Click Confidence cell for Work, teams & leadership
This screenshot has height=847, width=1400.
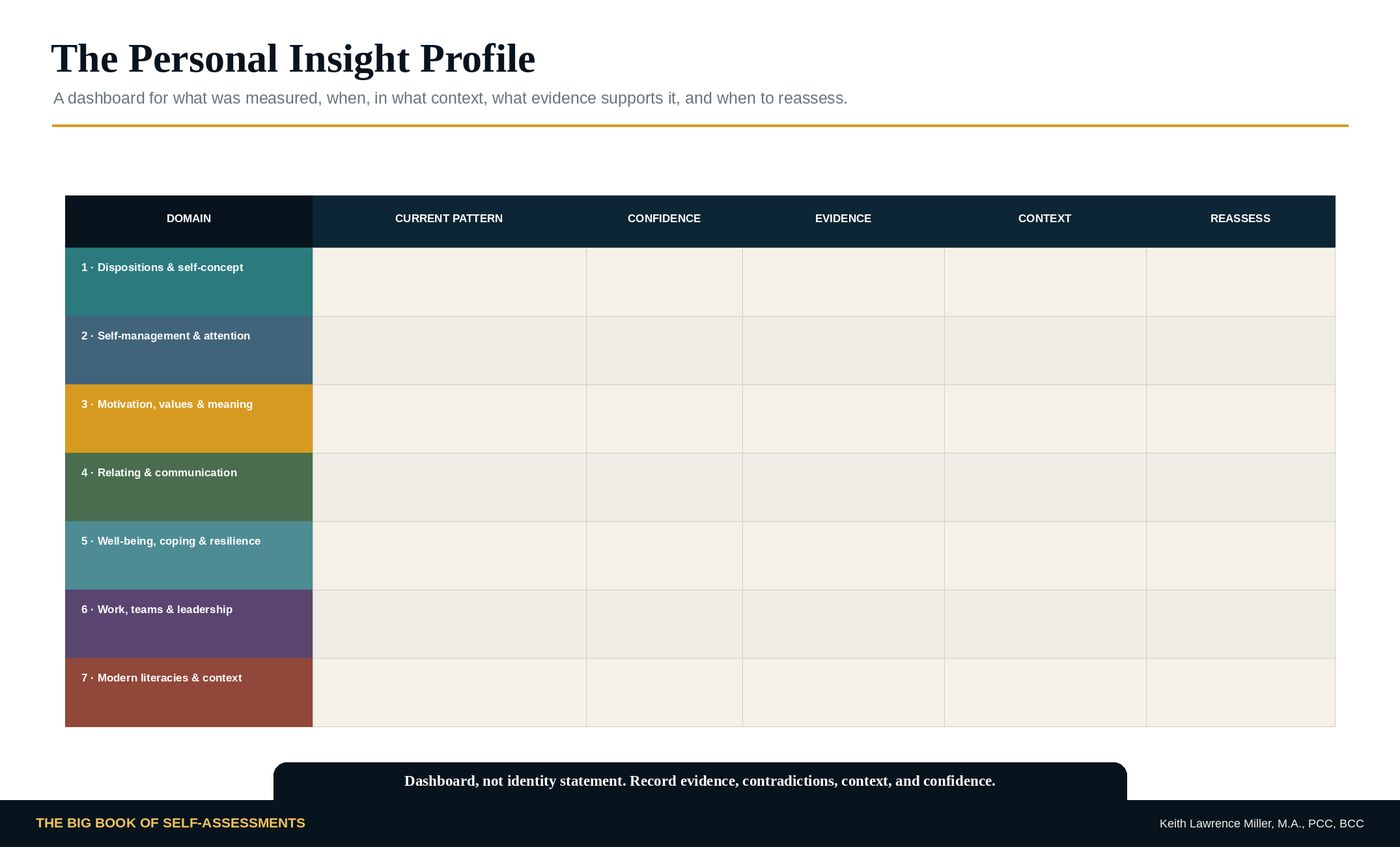click(x=664, y=624)
